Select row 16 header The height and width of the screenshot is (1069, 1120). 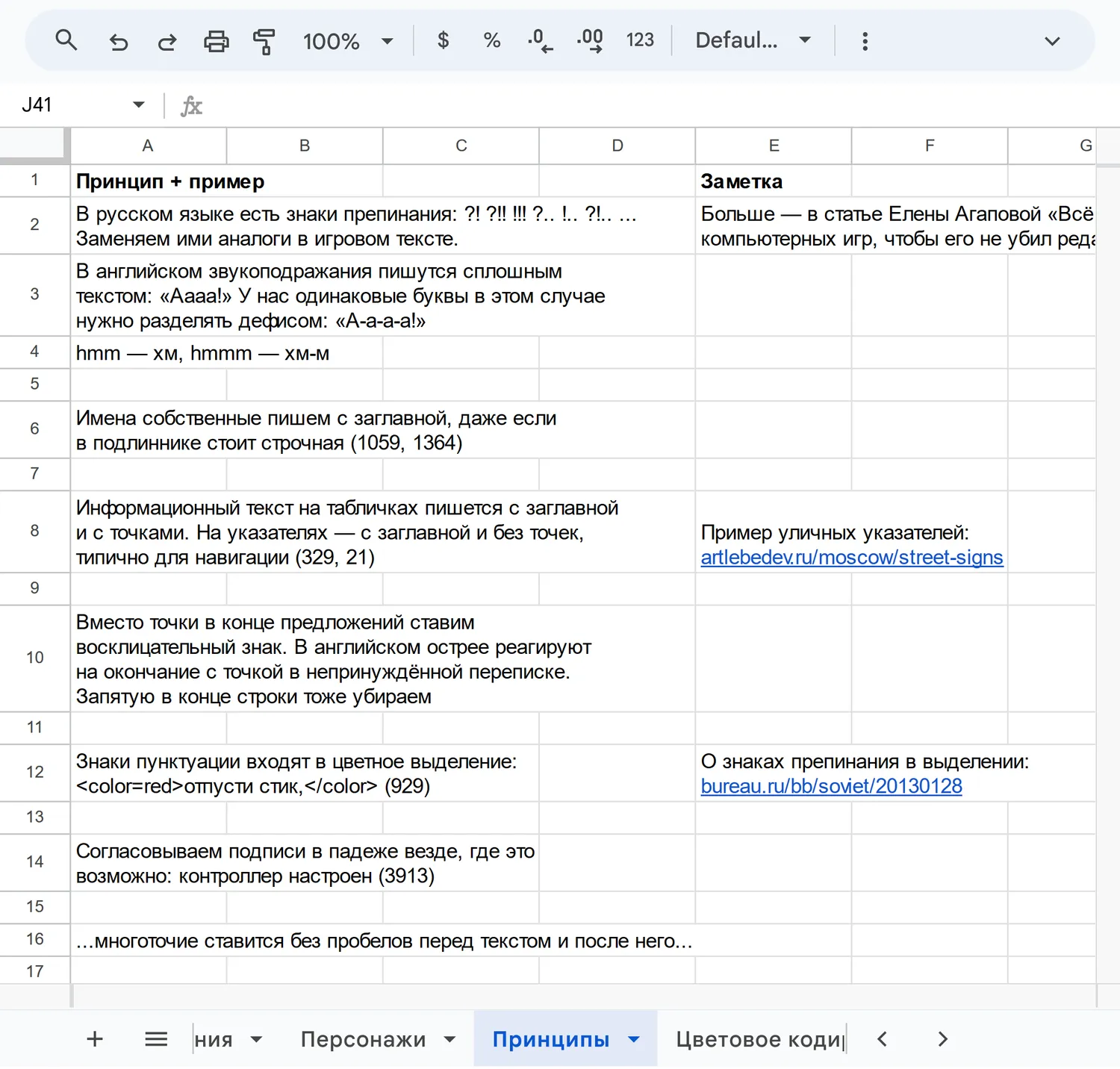34,939
